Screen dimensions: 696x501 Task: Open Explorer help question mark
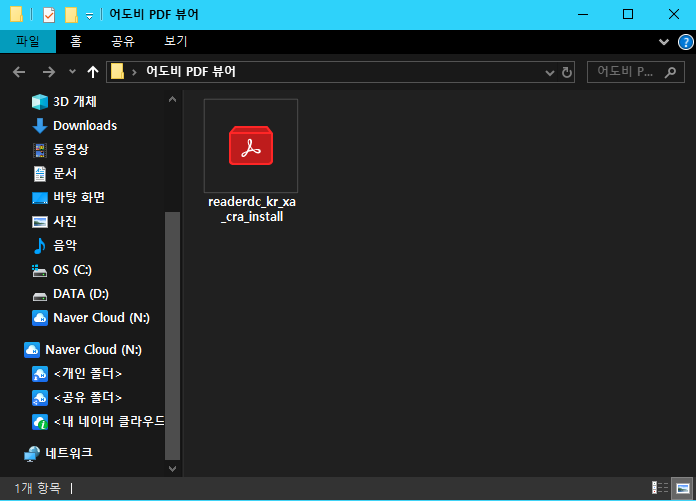(x=686, y=42)
